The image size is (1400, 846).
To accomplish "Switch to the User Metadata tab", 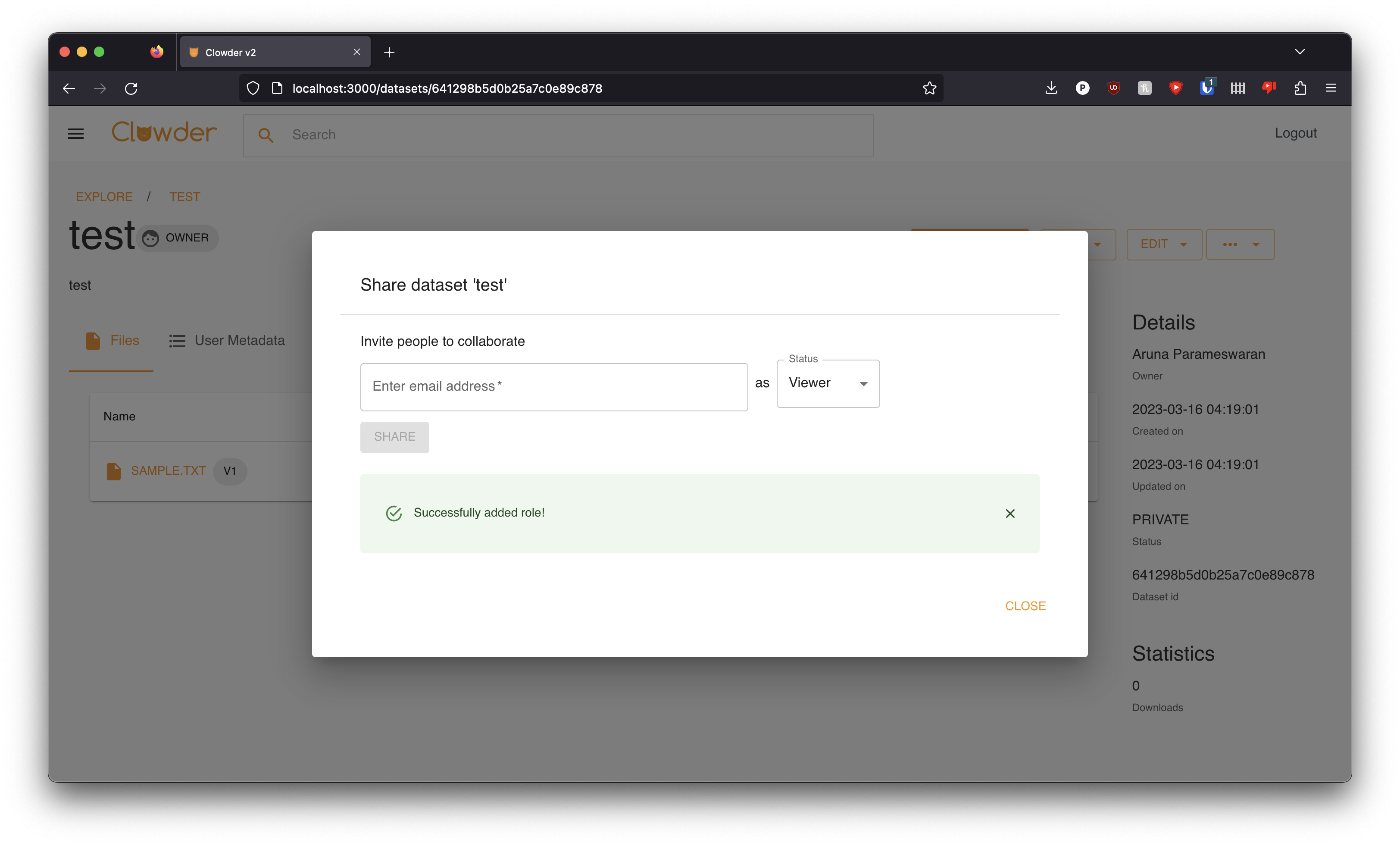I will coord(227,340).
